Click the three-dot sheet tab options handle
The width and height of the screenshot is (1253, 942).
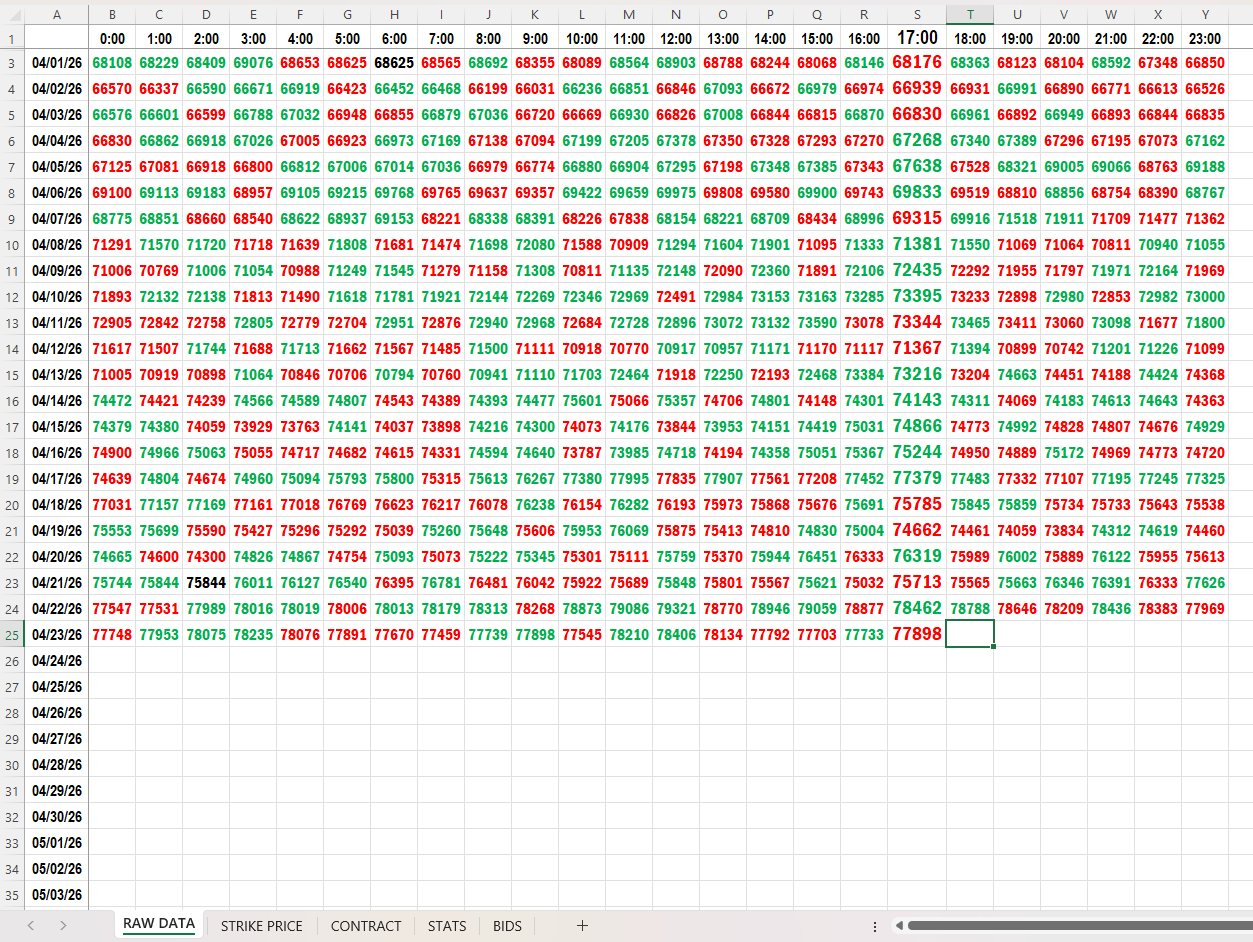coord(875,926)
